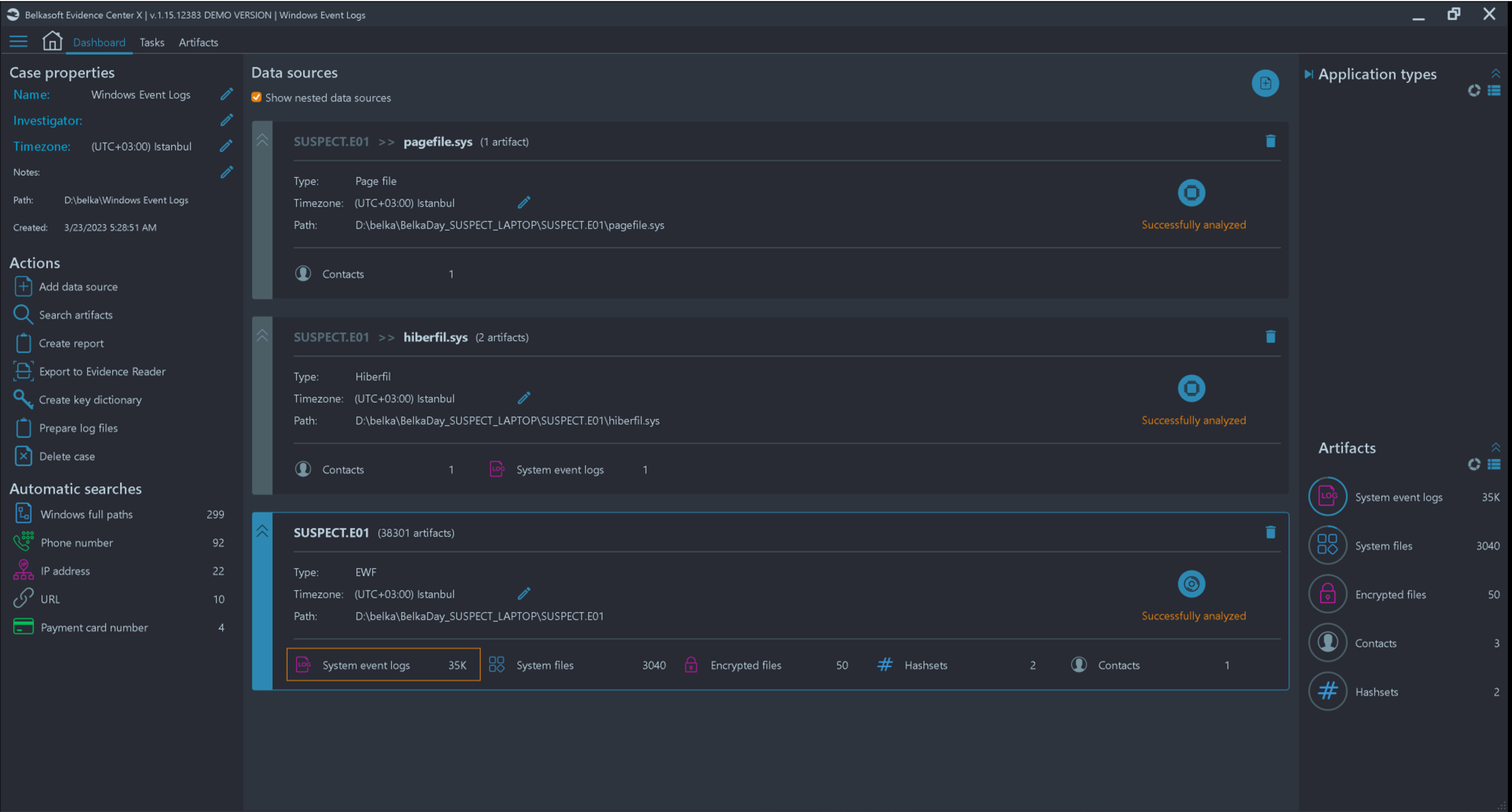Open Contacts in Artifacts panel
This screenshot has height=812, width=1512.
point(1404,643)
